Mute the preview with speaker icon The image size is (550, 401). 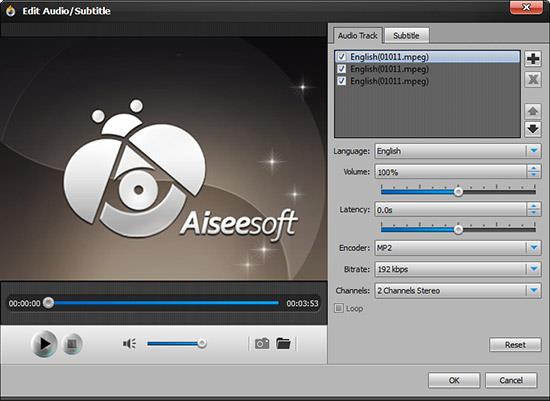click(129, 343)
